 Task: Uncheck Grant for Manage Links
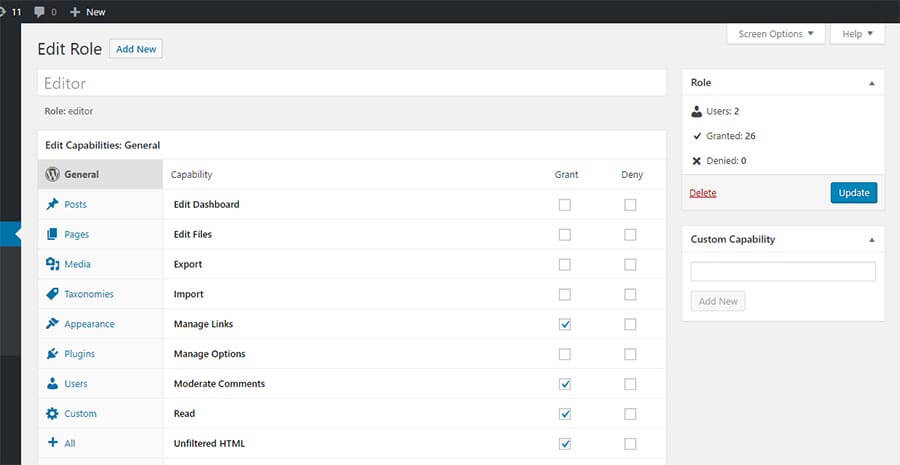click(565, 324)
